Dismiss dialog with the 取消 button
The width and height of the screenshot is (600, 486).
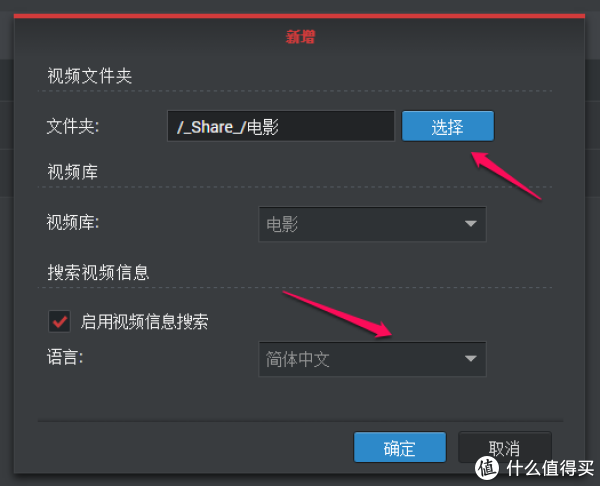[505, 447]
